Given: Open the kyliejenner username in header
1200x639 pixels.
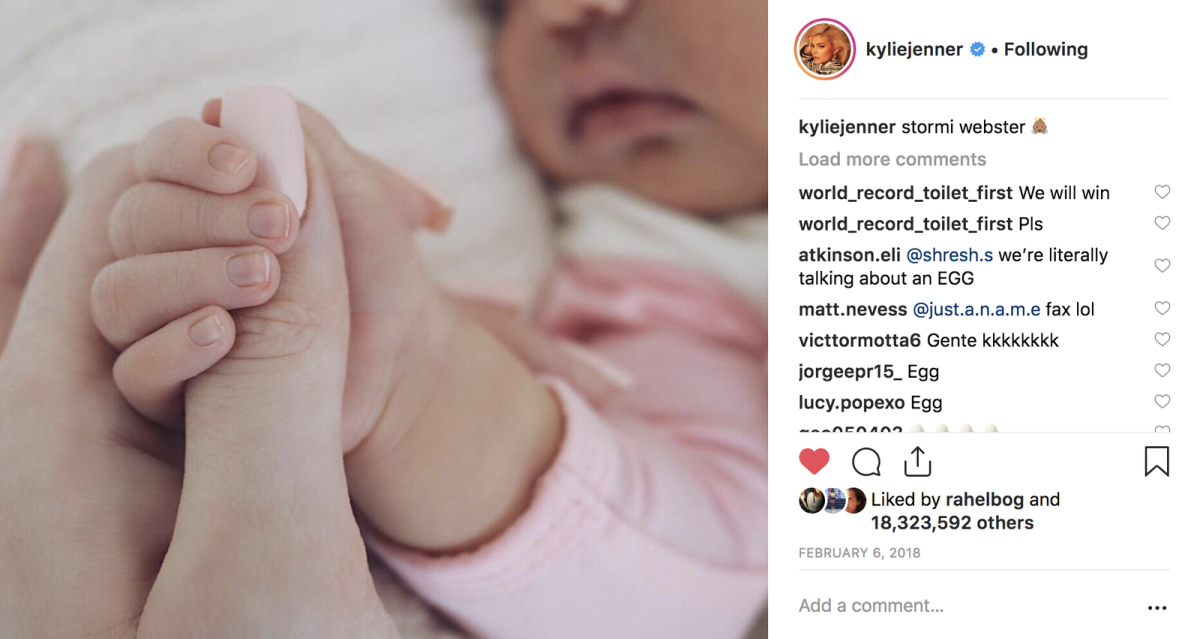Looking at the screenshot, I should click(x=915, y=49).
